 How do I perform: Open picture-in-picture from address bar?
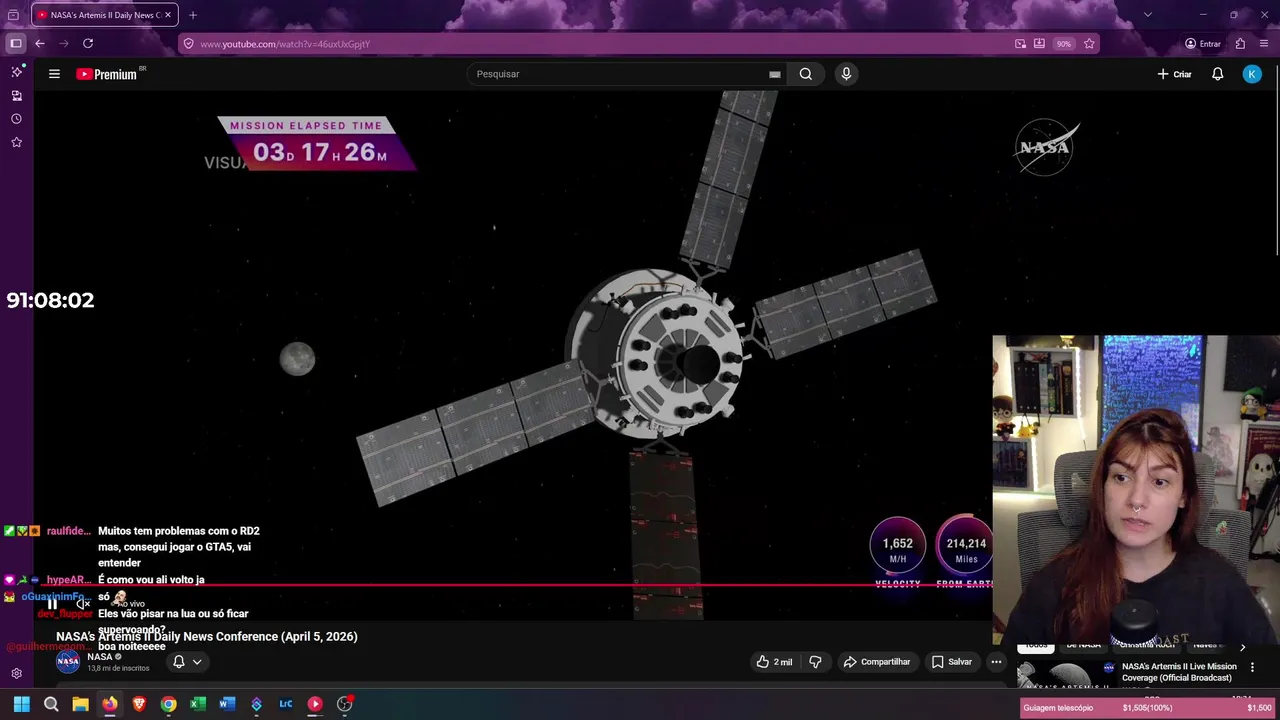pyautogui.click(x=1020, y=44)
